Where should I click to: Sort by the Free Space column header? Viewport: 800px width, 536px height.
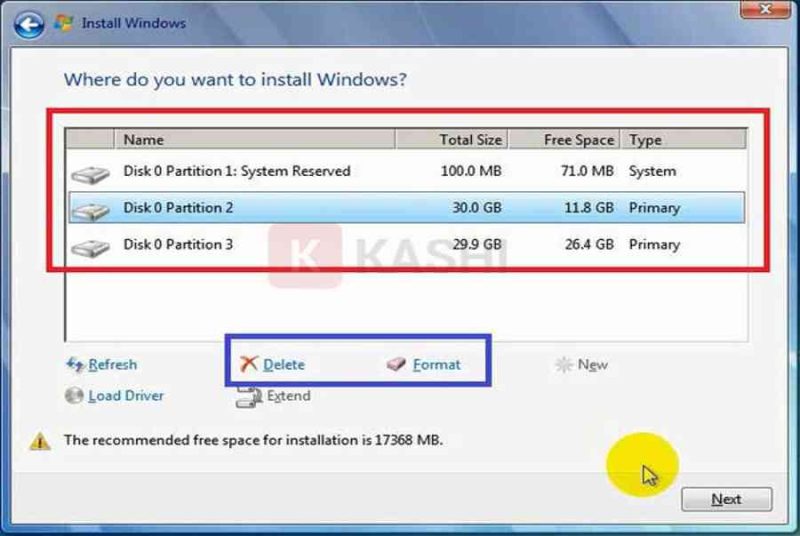coord(564,139)
